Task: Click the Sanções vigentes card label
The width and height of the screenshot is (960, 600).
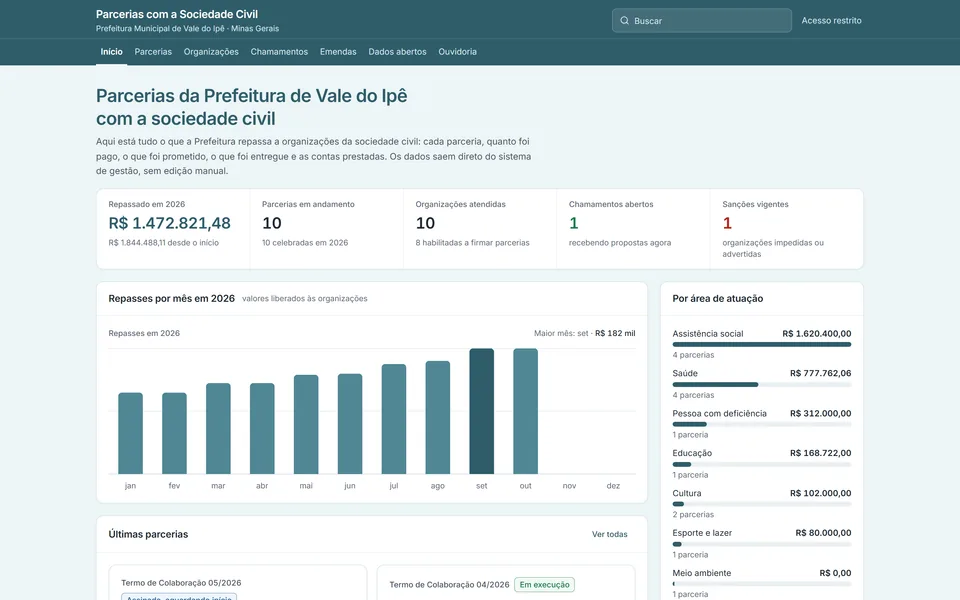Action: point(755,204)
